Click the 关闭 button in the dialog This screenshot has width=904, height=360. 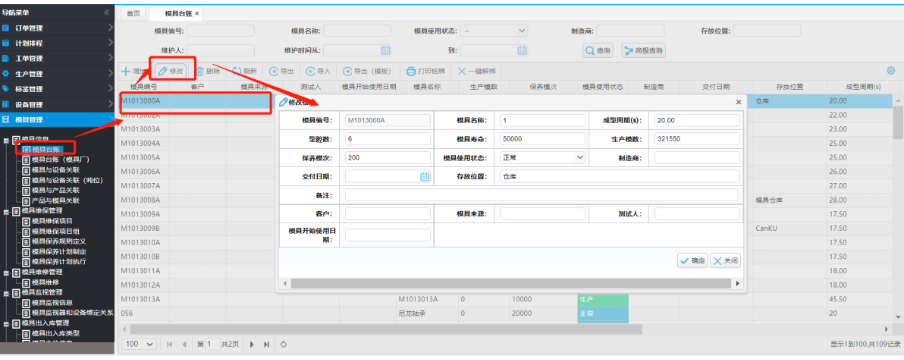[x=725, y=261]
